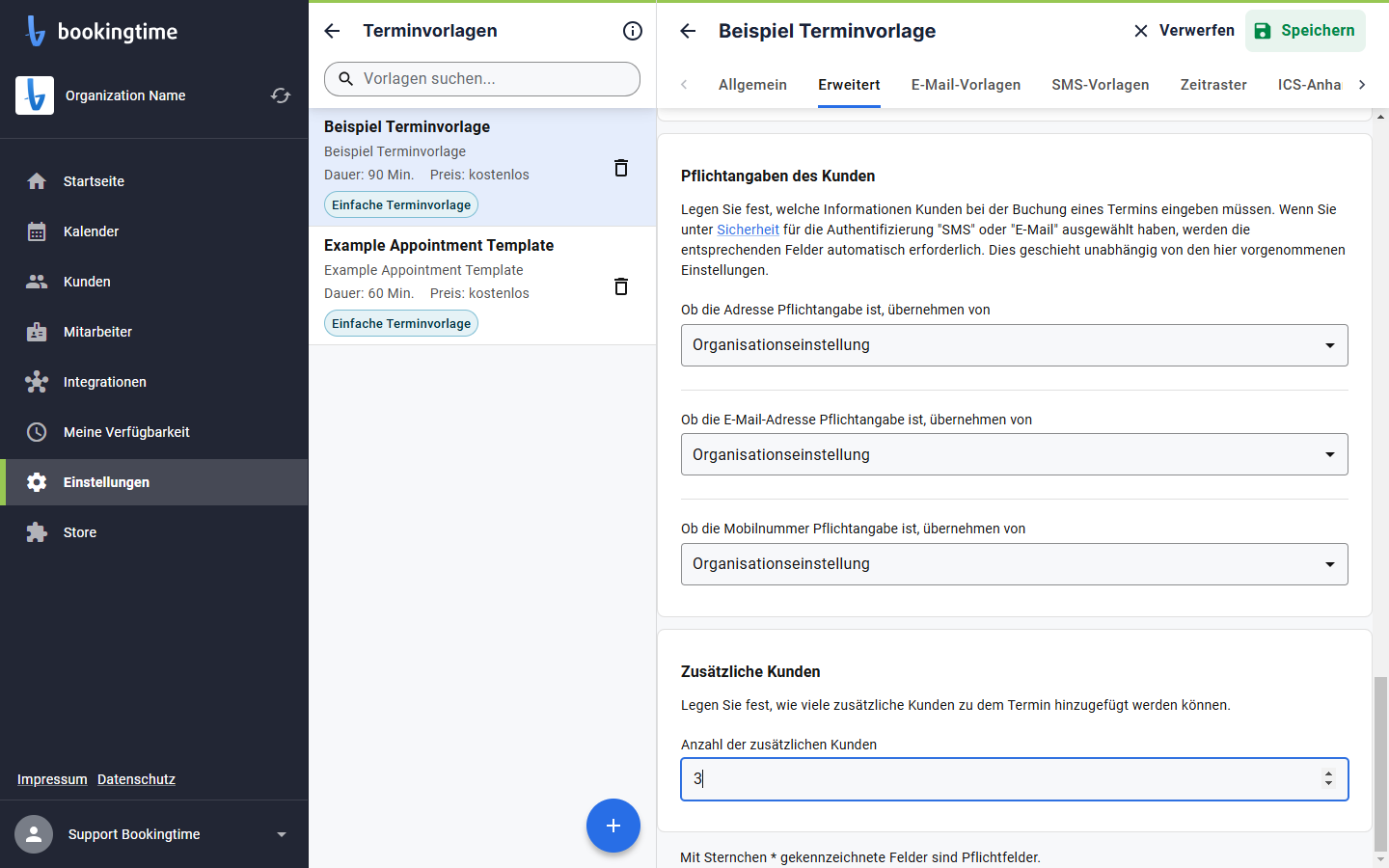Viewport: 1389px width, 868px height.
Task: Open Mitarbeiter via the badge icon
Action: pyautogui.click(x=37, y=332)
